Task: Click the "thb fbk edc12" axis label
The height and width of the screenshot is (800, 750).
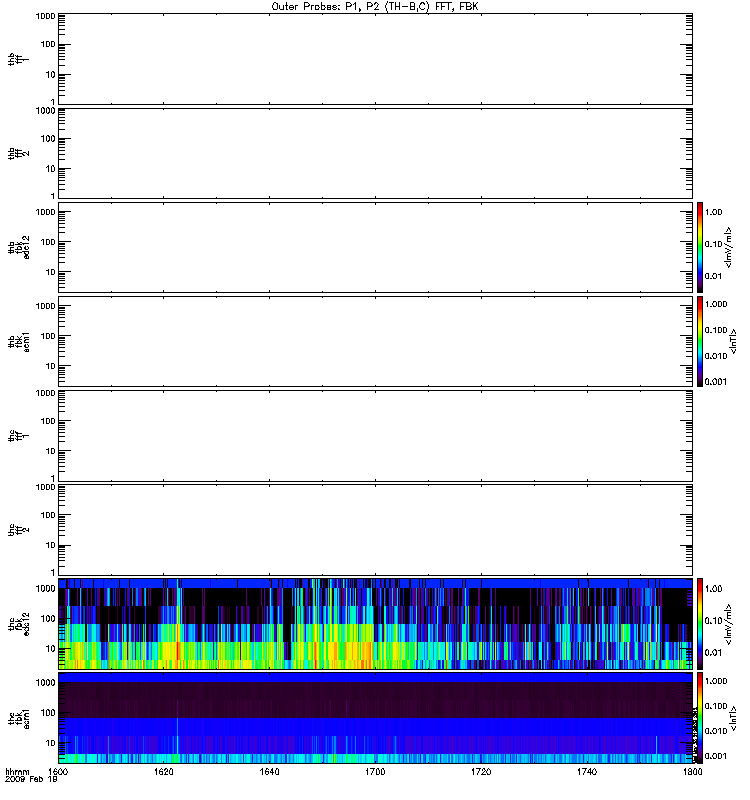Action: [18, 247]
